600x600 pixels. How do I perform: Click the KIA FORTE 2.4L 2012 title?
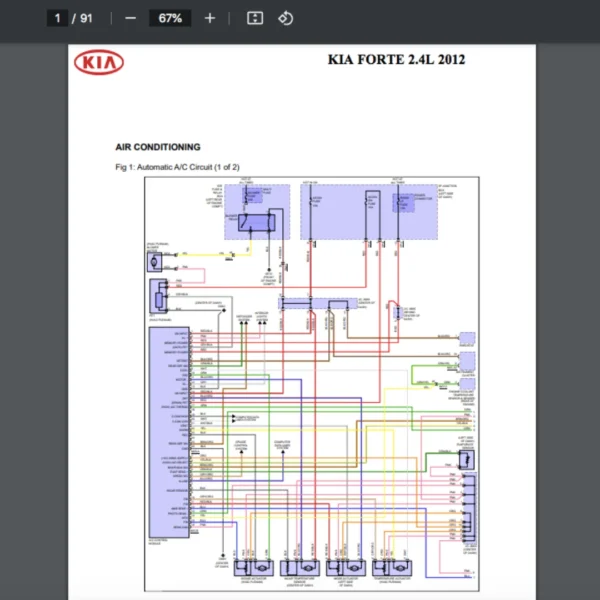[396, 60]
